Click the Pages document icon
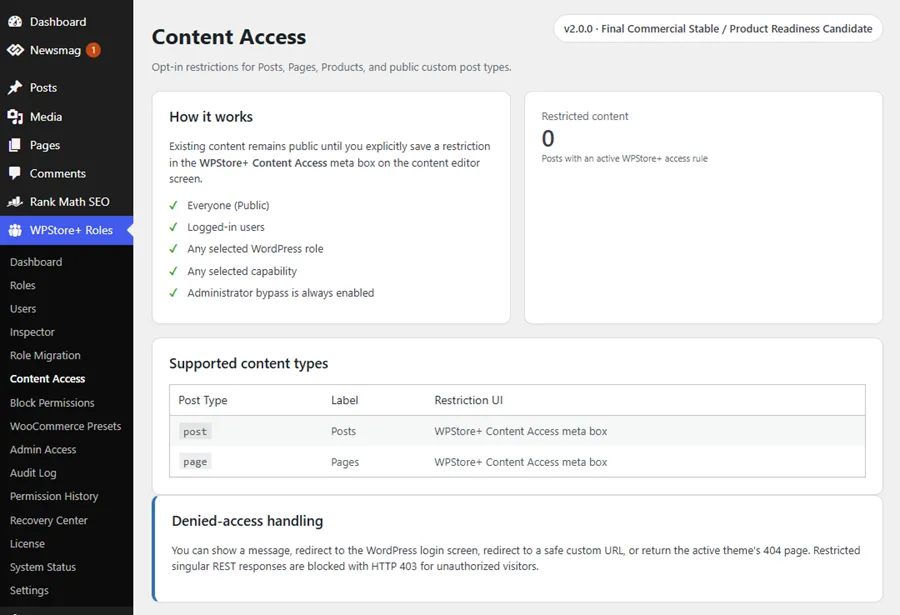This screenshot has width=900, height=615. [x=15, y=145]
